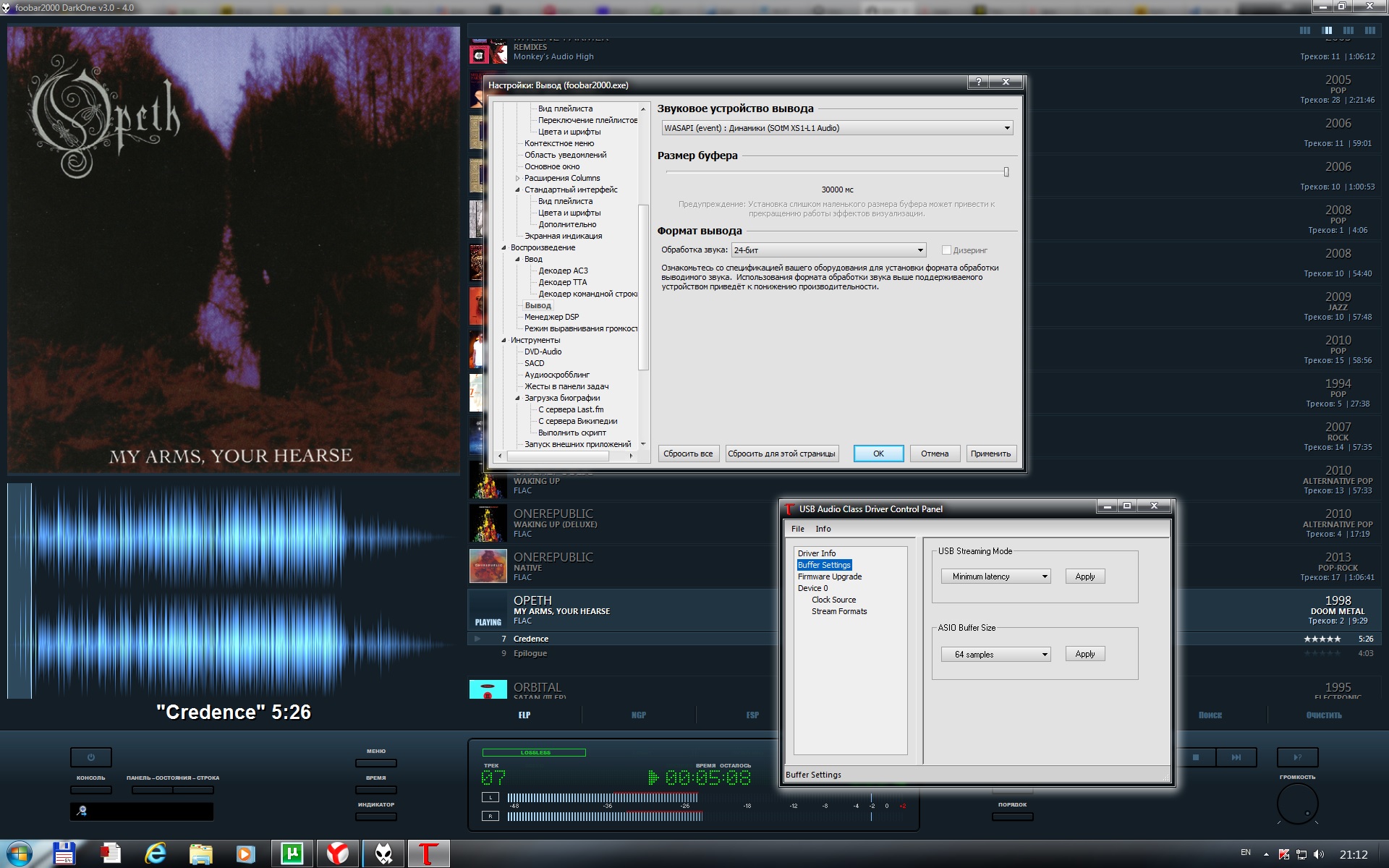Open Windows Explorer folder from the taskbar

(x=200, y=854)
